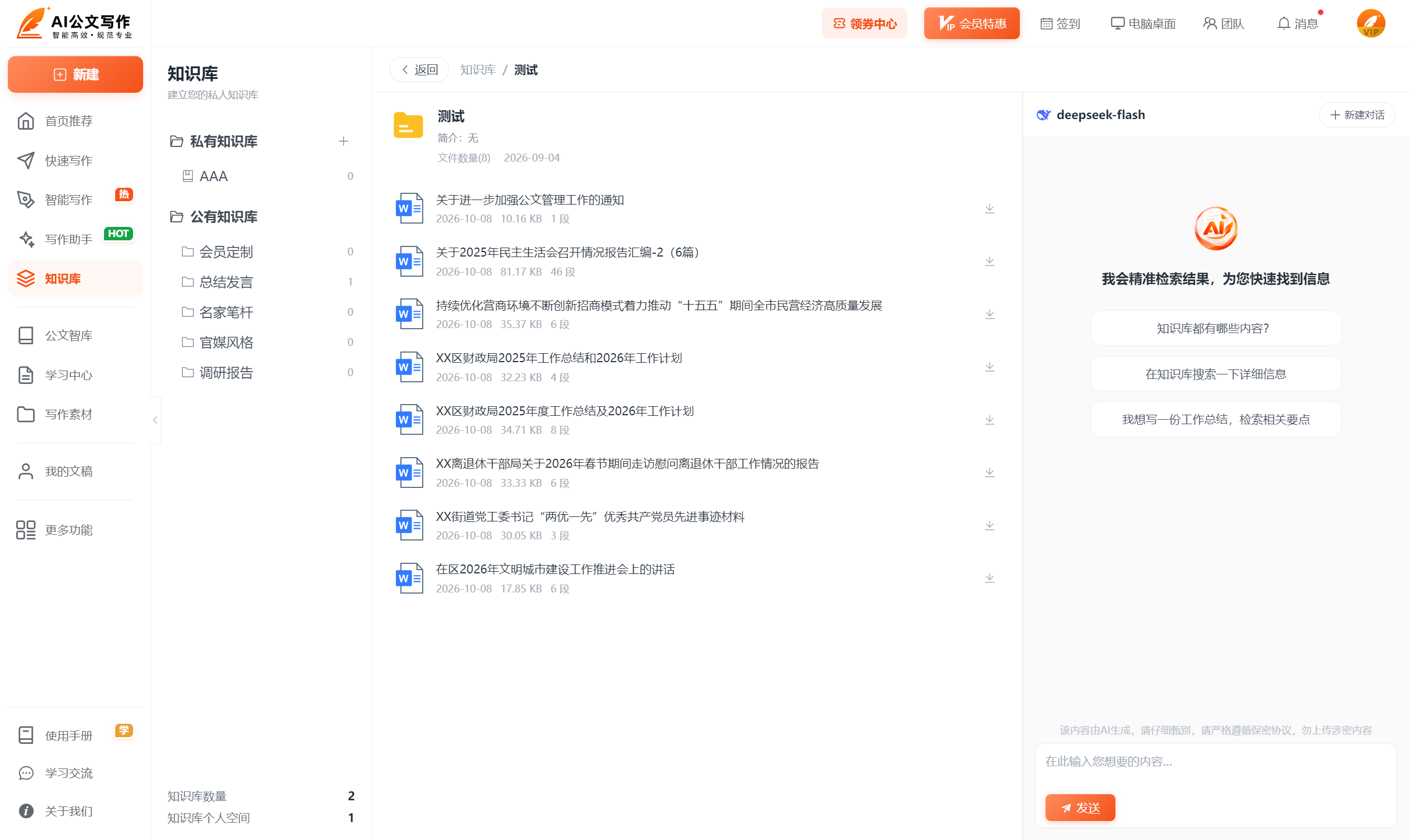Collapse the 私有知识库 section
The width and height of the screenshot is (1409, 840).
click(x=214, y=141)
